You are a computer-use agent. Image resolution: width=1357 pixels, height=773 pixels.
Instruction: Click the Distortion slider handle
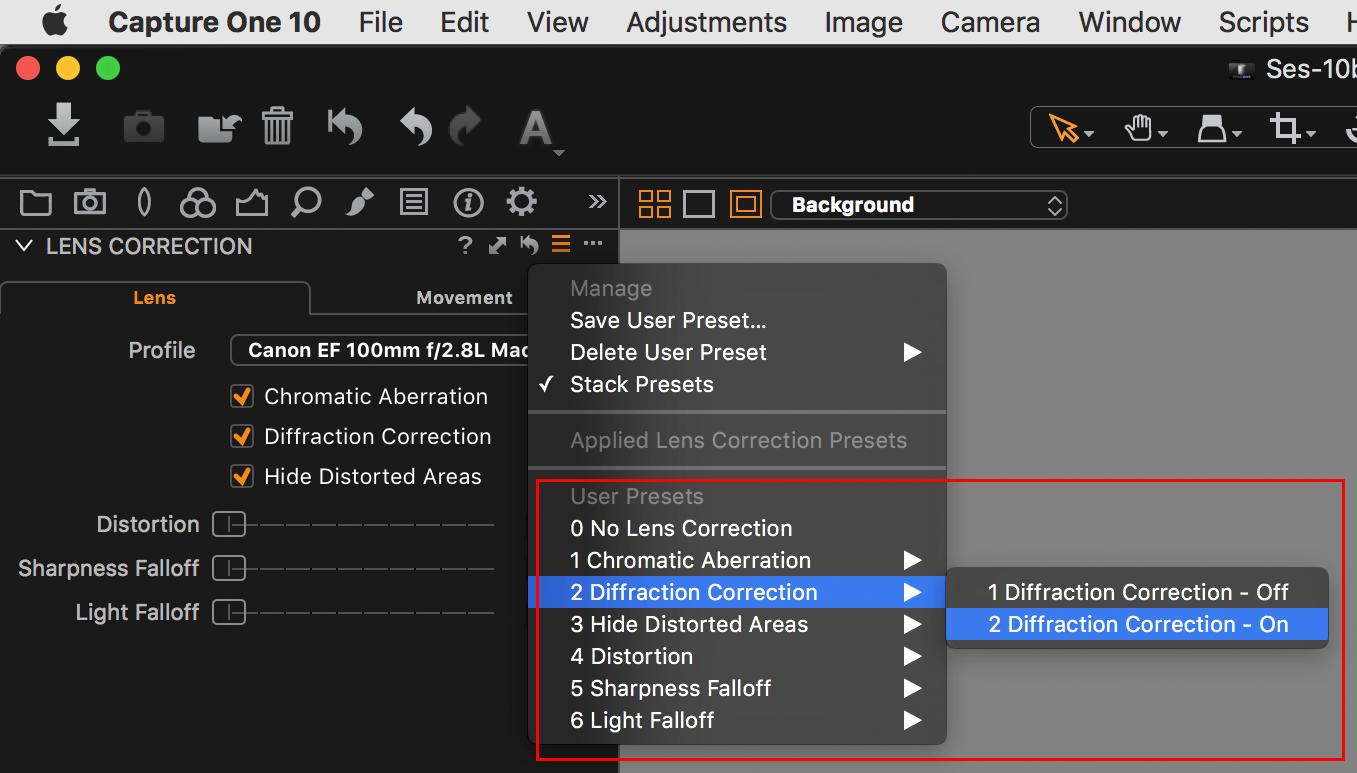[229, 524]
